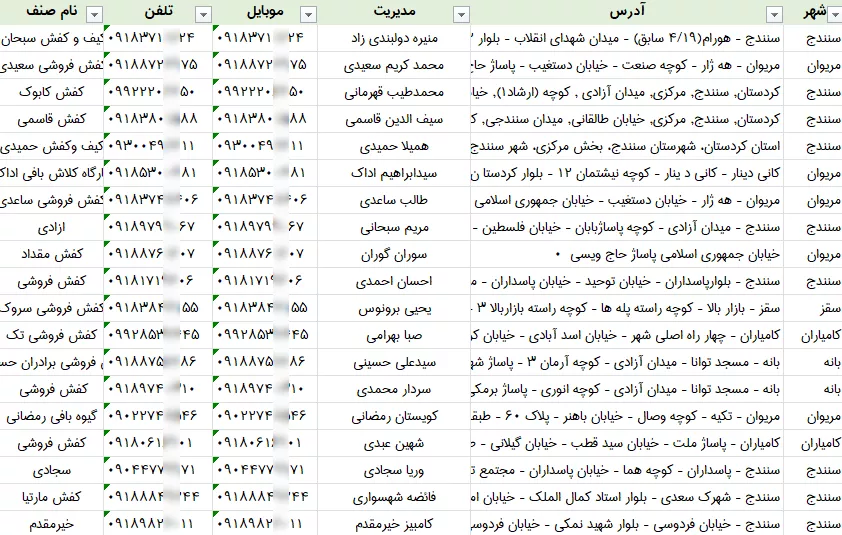Select the cell فائضه شهسواری
The height and width of the screenshot is (535, 842).
(x=394, y=497)
